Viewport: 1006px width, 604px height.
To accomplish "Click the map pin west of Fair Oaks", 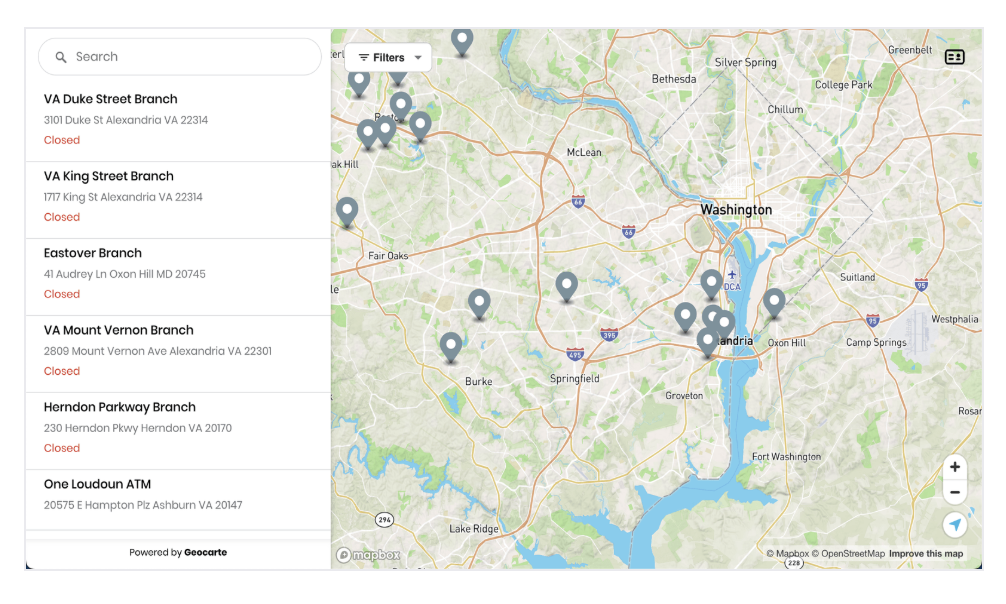I will click(x=347, y=211).
